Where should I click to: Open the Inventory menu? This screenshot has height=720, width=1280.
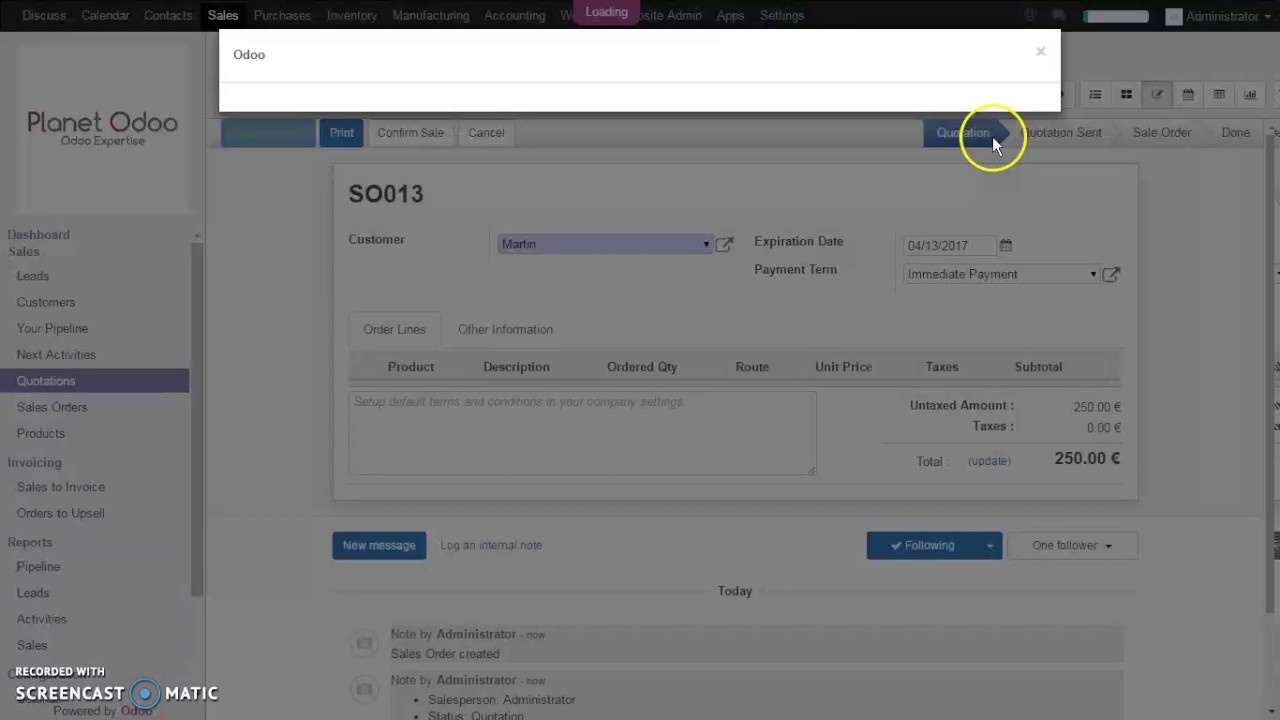tap(352, 15)
